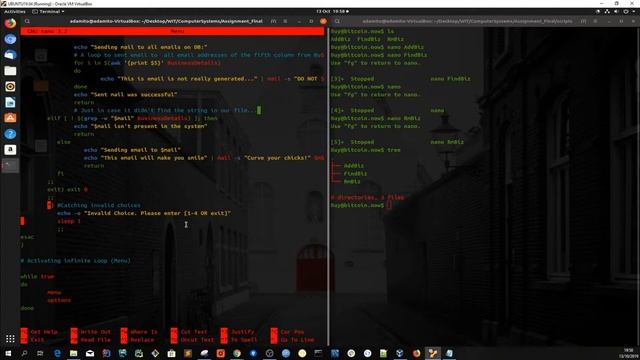640x360 pixels.
Task: Click Go To Line shortcut in nano footer
Action: [293, 340]
